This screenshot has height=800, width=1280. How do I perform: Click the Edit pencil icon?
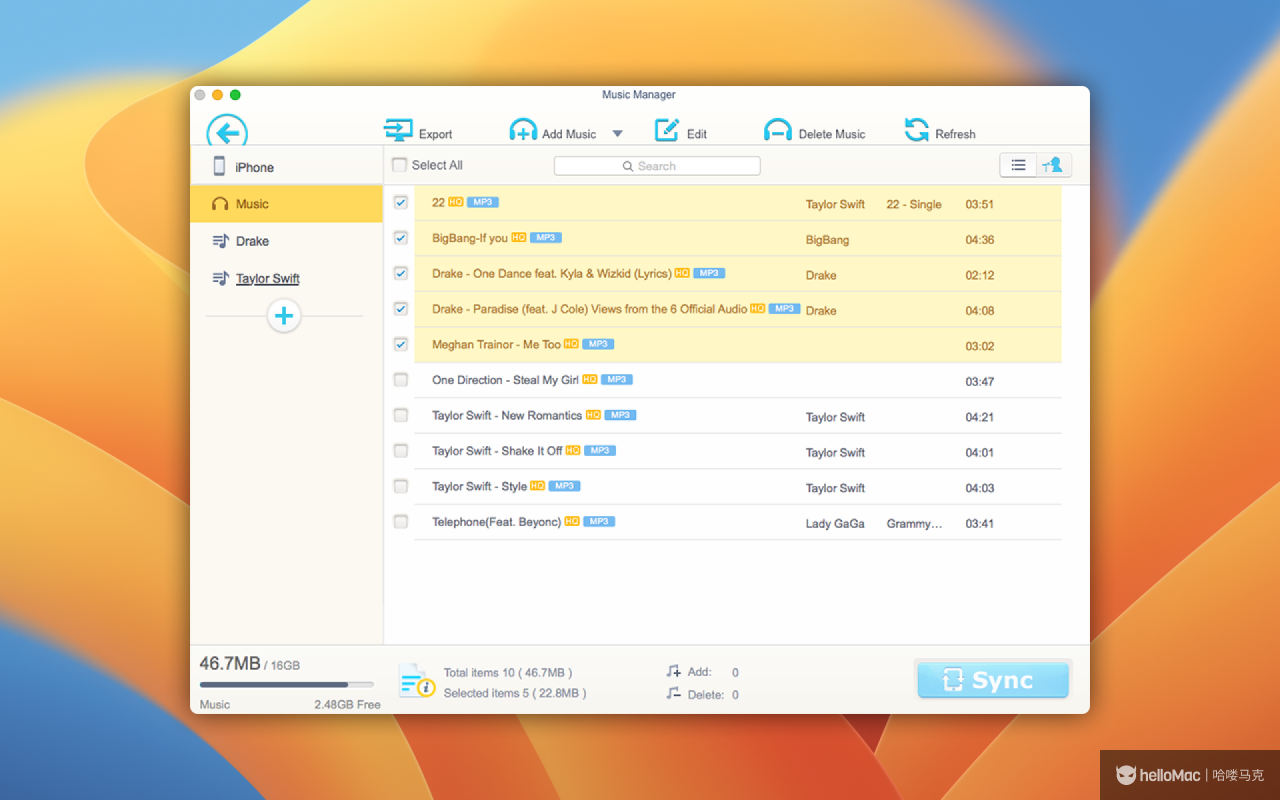point(667,130)
